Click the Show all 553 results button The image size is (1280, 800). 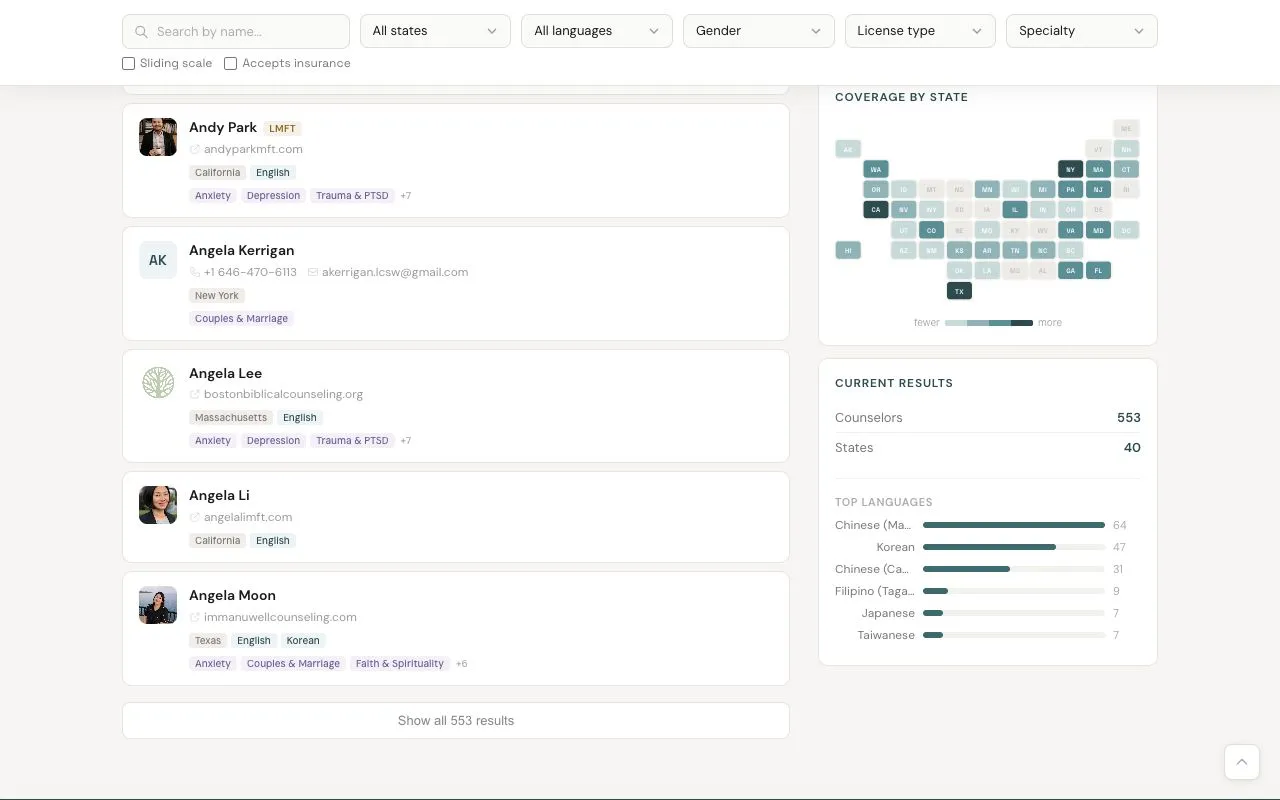click(456, 720)
